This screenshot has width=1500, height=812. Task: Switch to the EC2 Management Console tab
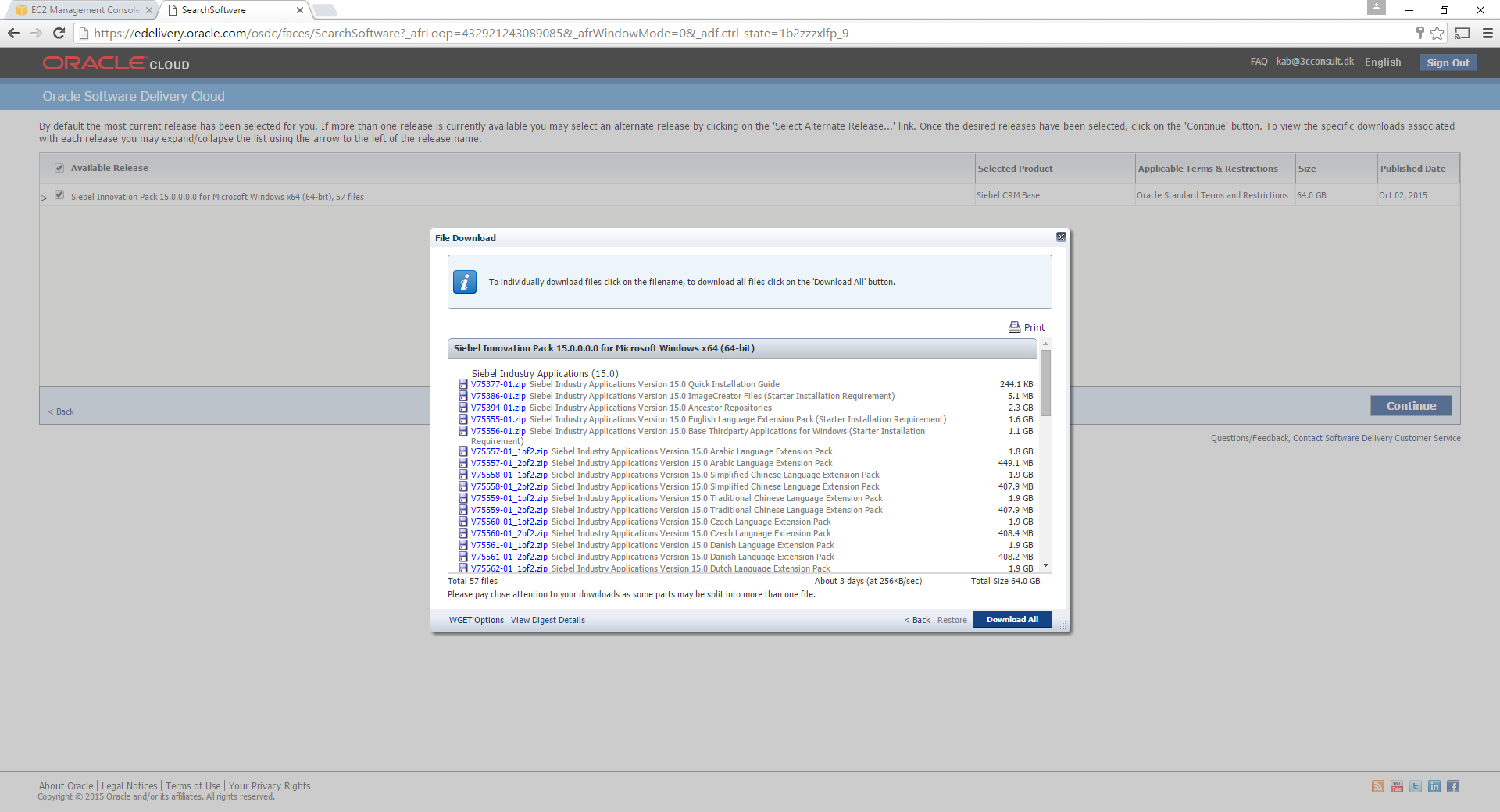[x=84, y=10]
